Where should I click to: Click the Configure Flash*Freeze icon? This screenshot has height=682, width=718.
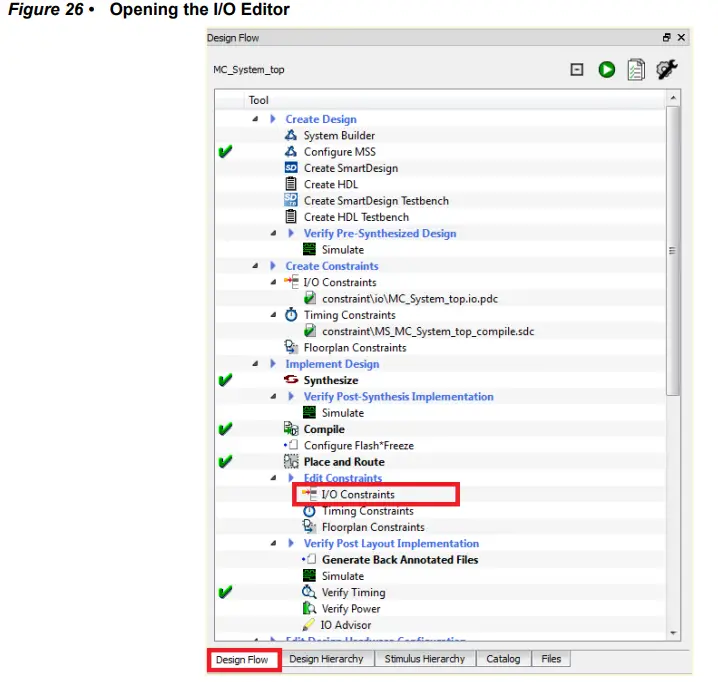(291, 445)
